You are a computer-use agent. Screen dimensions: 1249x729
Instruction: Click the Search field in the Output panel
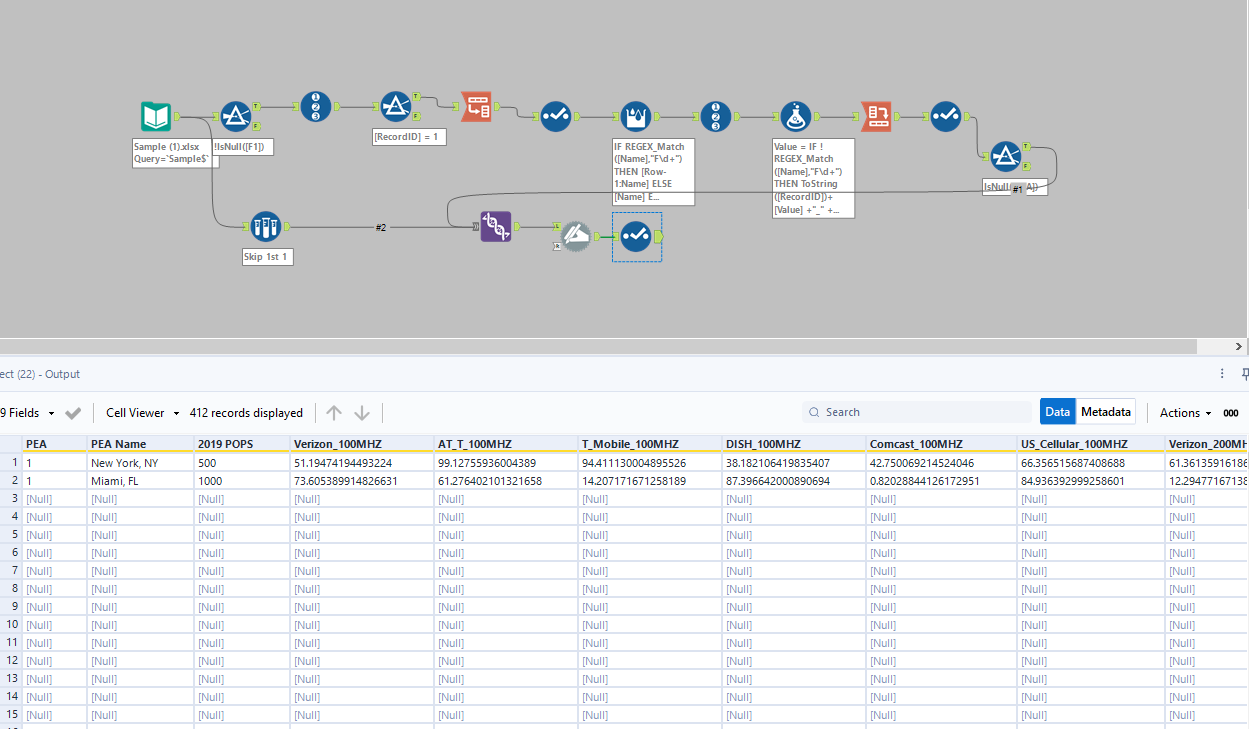point(916,411)
